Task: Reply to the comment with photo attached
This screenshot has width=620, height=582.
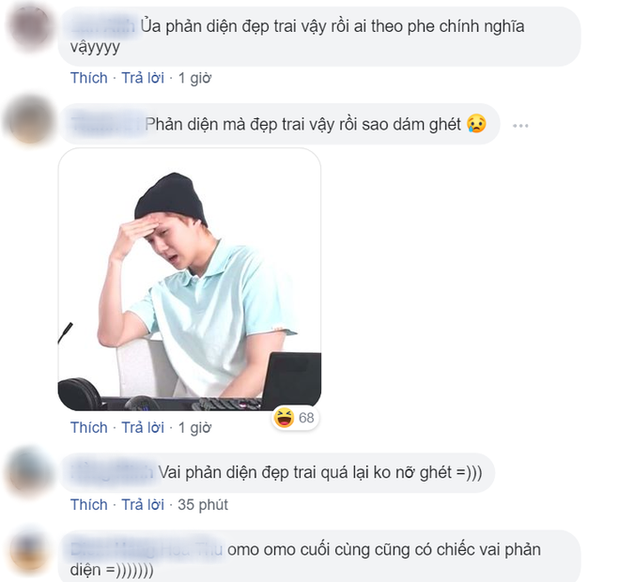Action: coord(143,427)
